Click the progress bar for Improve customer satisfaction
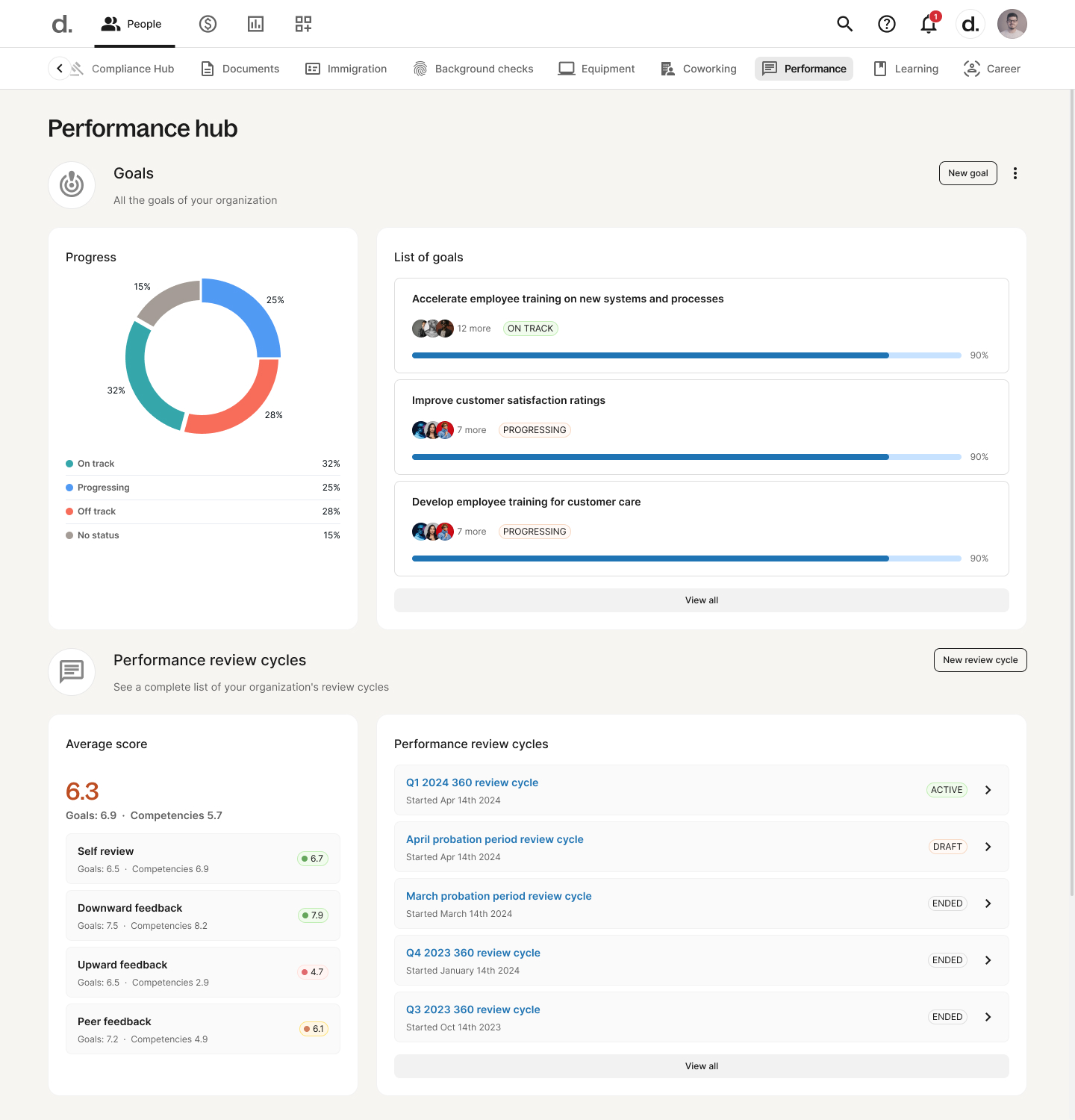 coord(685,456)
